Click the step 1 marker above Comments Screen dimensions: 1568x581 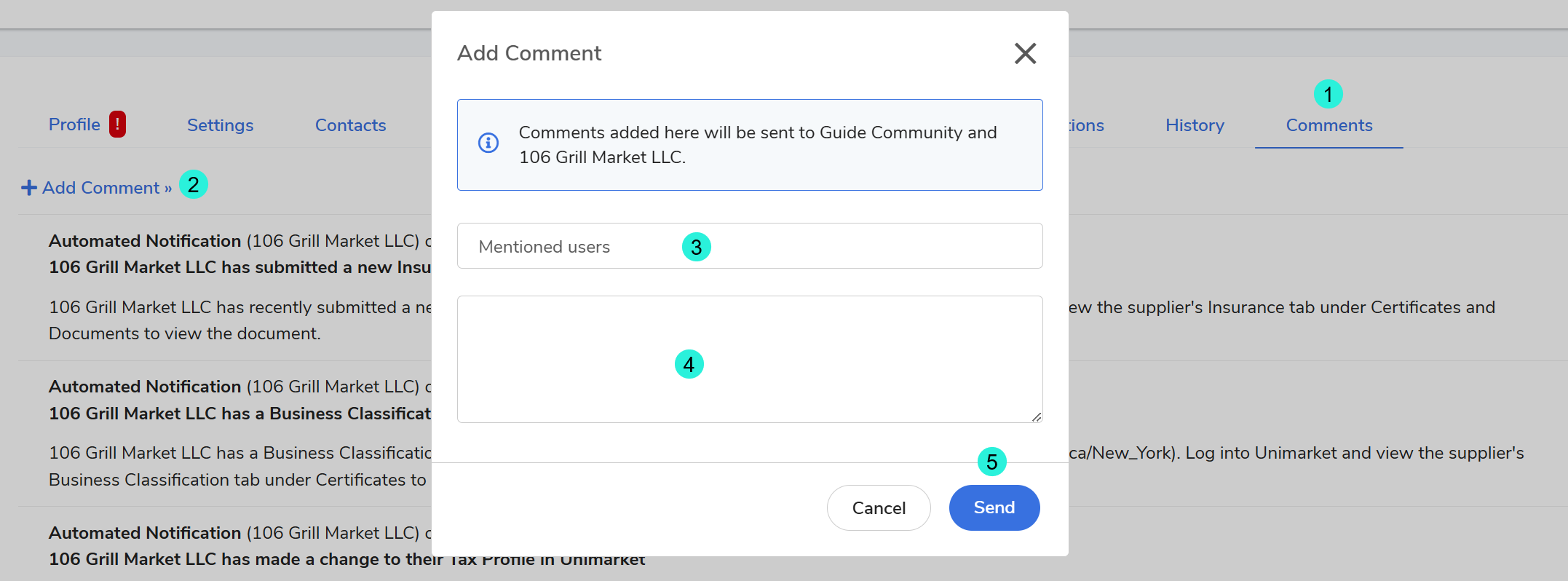1328,94
